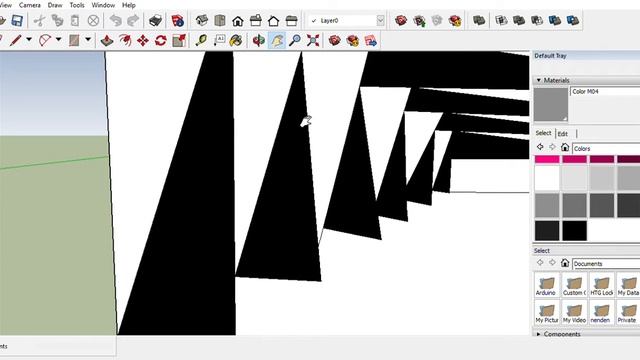The image size is (640, 360).
Task: Click the Color M04 material name field
Action: point(605,91)
